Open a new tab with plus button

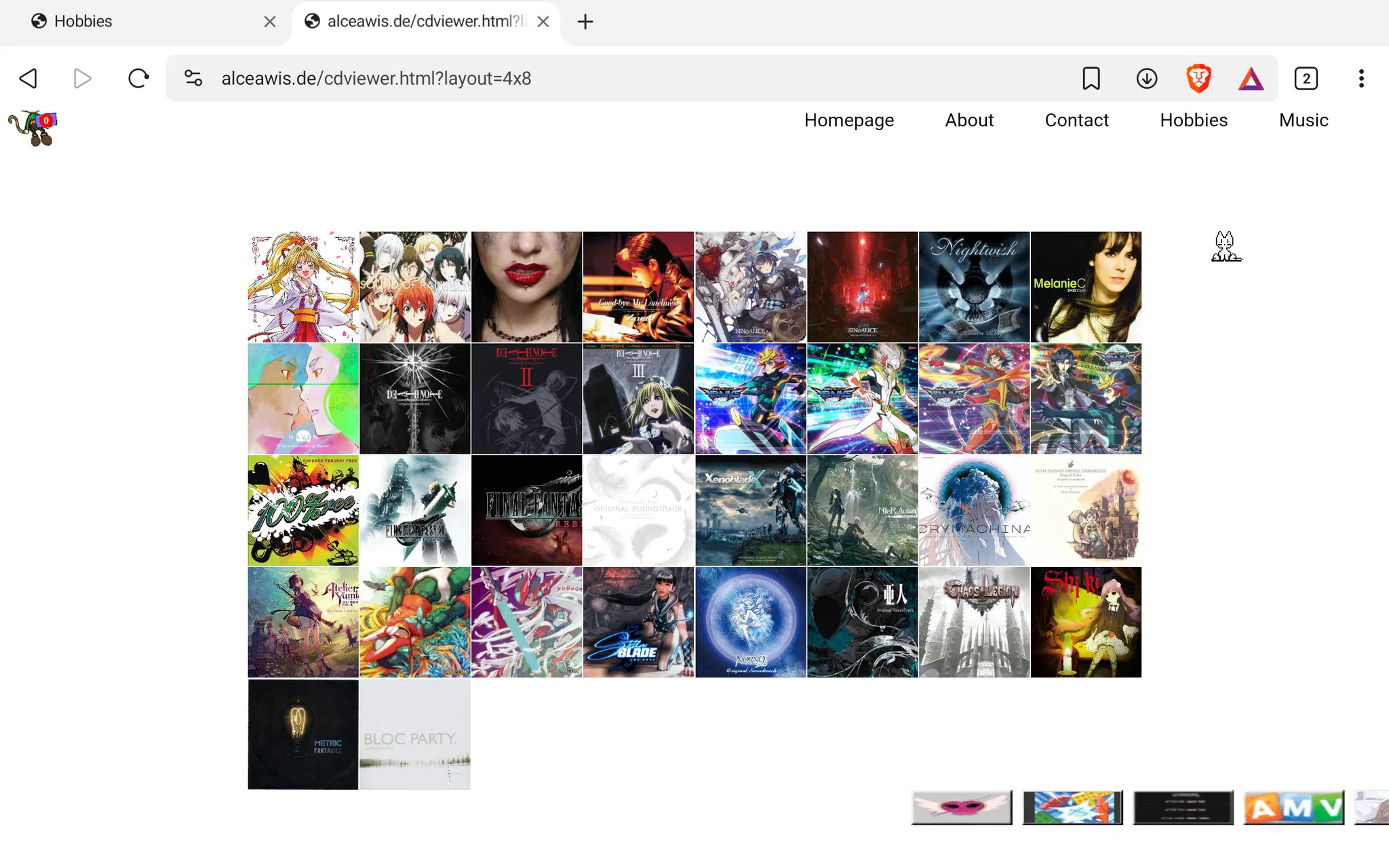pos(585,22)
